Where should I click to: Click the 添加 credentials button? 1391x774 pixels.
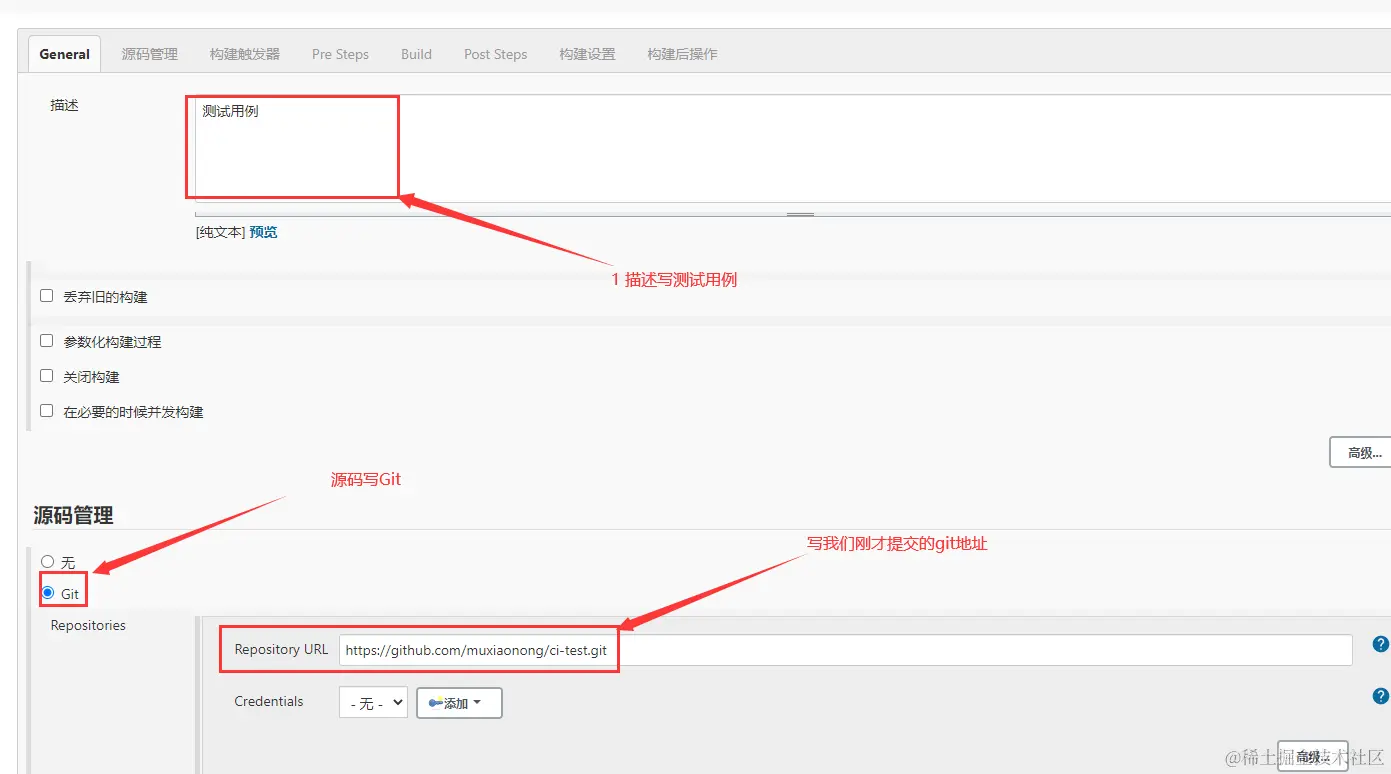459,703
